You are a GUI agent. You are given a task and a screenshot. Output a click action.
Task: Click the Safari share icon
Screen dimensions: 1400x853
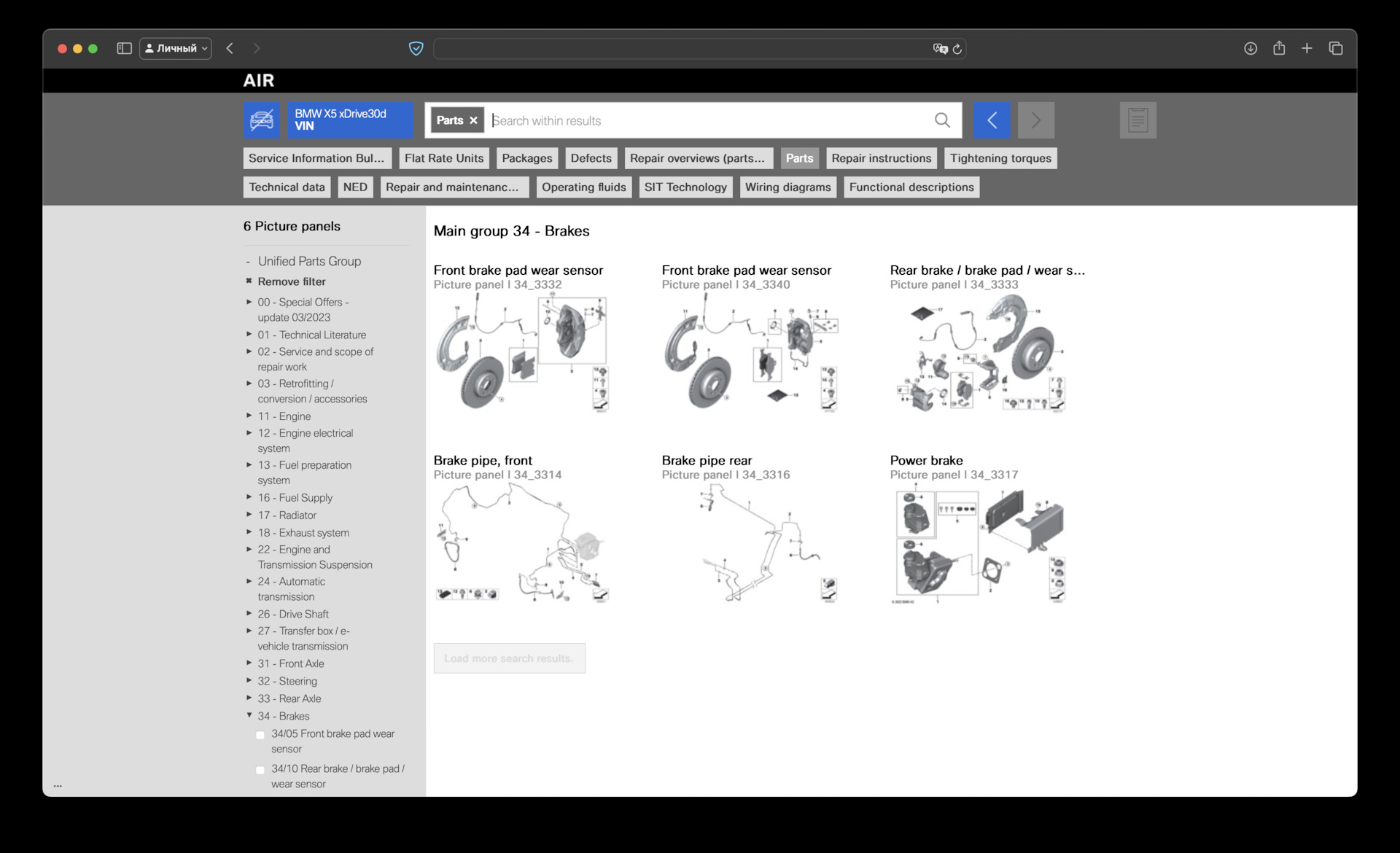point(1279,48)
